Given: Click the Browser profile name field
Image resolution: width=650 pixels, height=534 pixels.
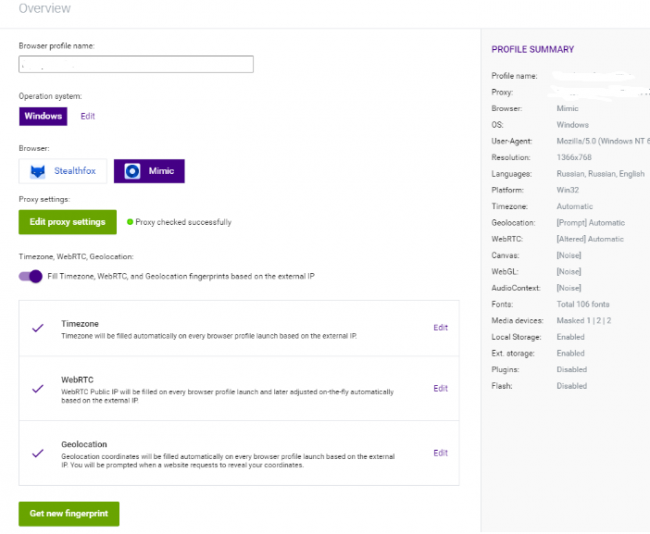Looking at the screenshot, I should point(136,64).
